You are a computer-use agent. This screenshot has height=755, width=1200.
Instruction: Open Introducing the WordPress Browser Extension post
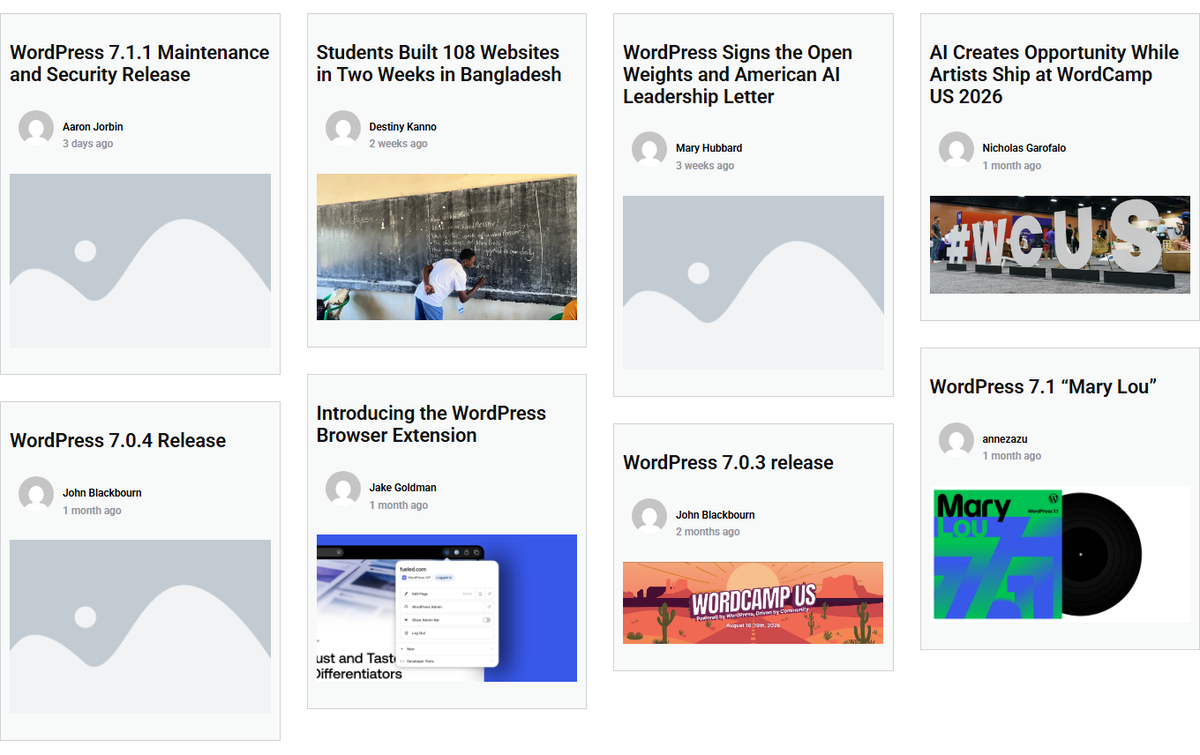[x=431, y=424]
